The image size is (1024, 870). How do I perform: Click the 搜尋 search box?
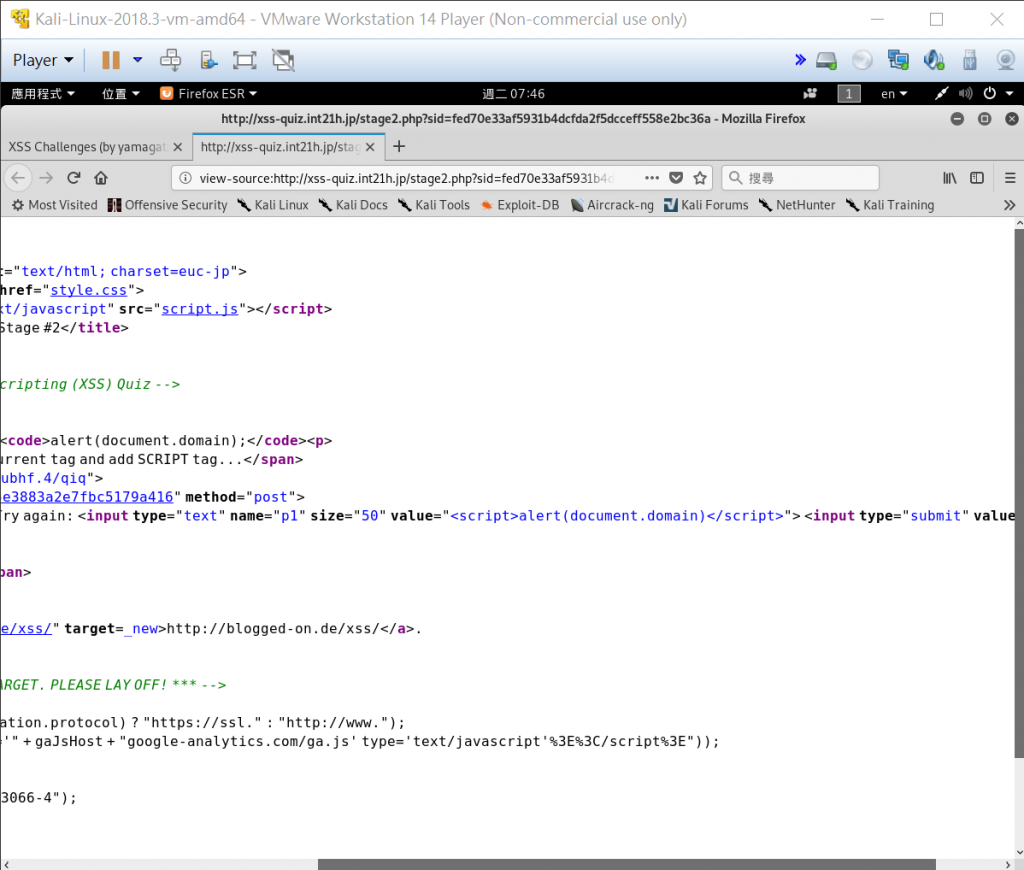coord(800,178)
